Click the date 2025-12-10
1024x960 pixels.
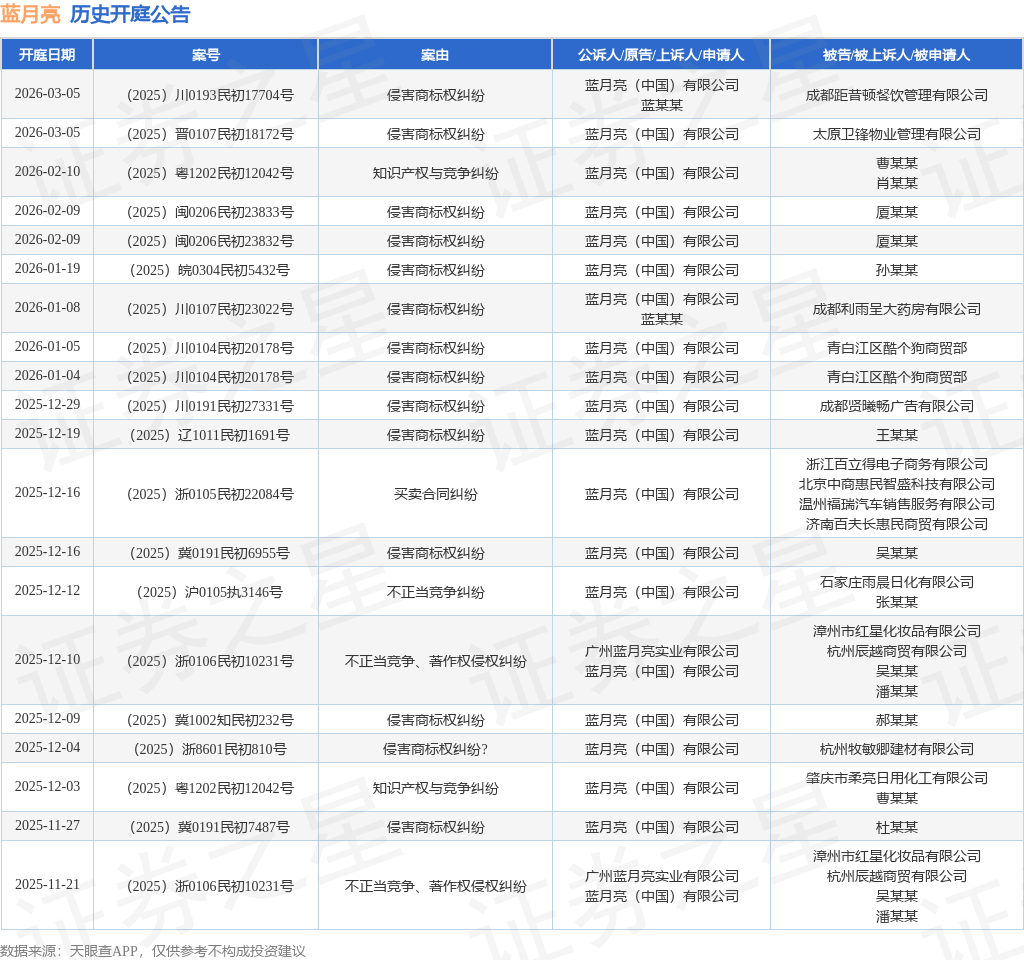point(47,659)
